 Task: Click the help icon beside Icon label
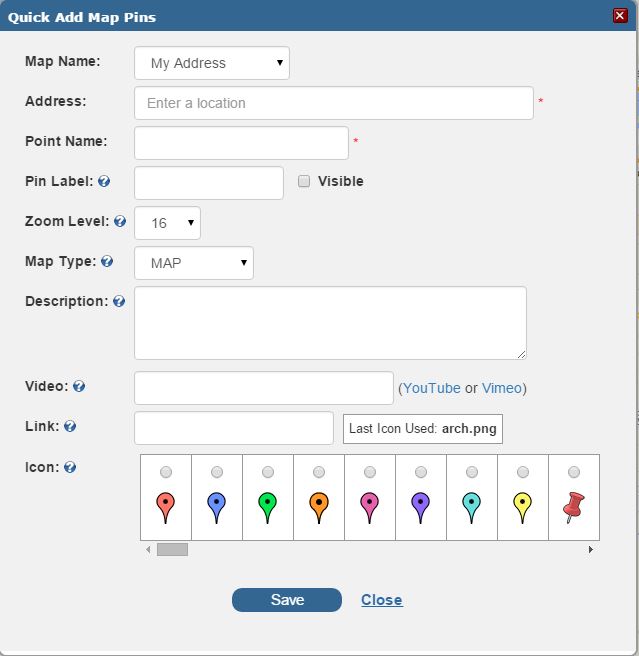pyautogui.click(x=70, y=467)
